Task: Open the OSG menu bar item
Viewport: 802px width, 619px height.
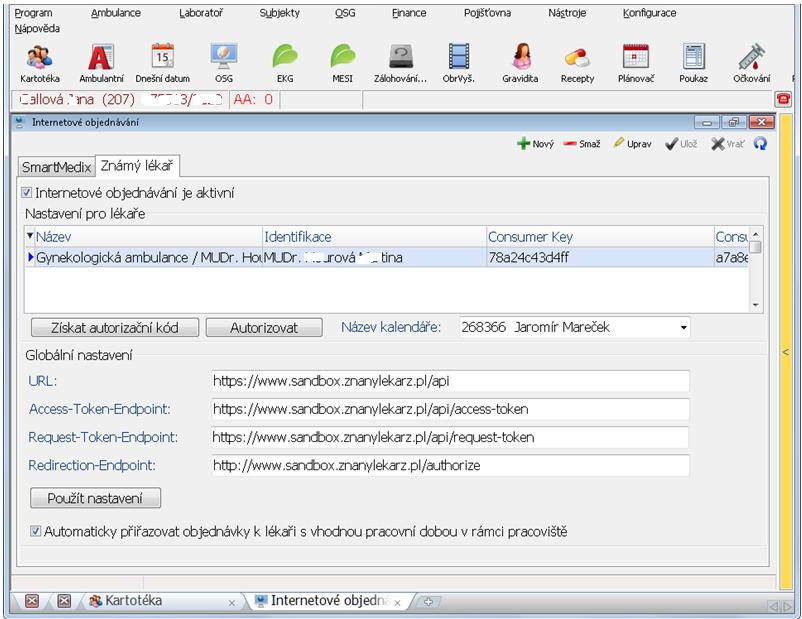Action: (345, 13)
